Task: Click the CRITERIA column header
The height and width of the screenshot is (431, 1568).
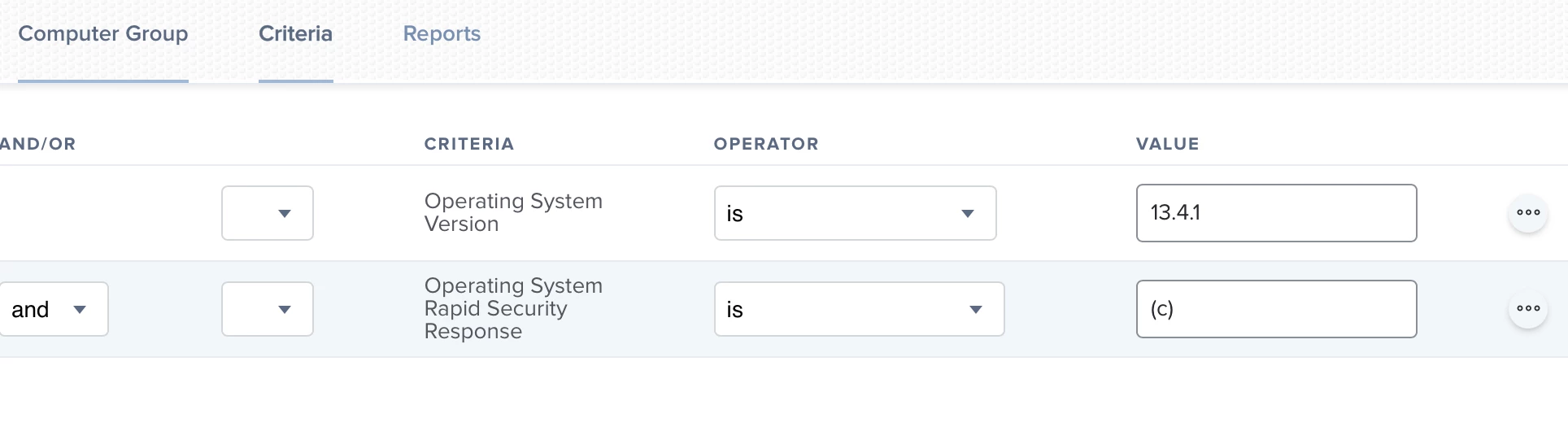Action: pyautogui.click(x=469, y=144)
